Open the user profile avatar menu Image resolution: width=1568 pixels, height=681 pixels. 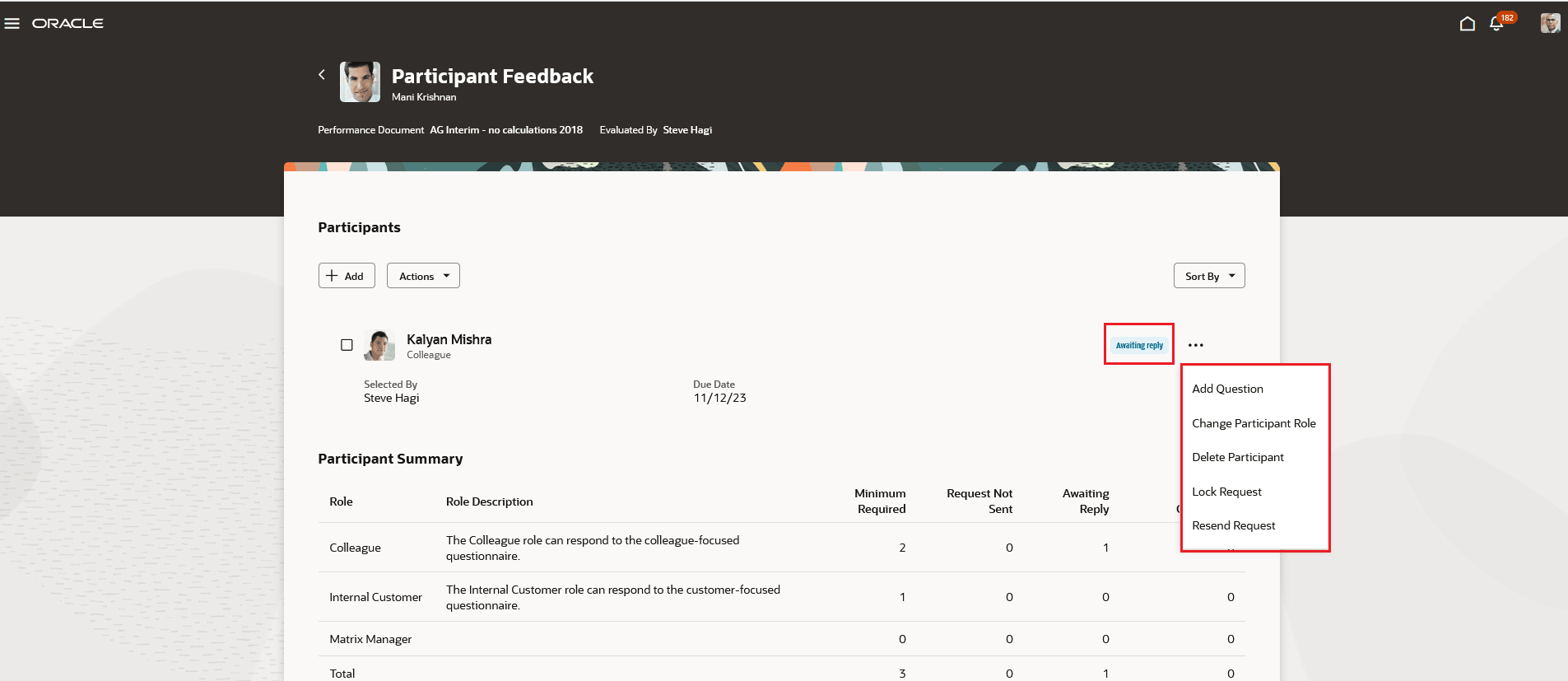[x=1551, y=23]
